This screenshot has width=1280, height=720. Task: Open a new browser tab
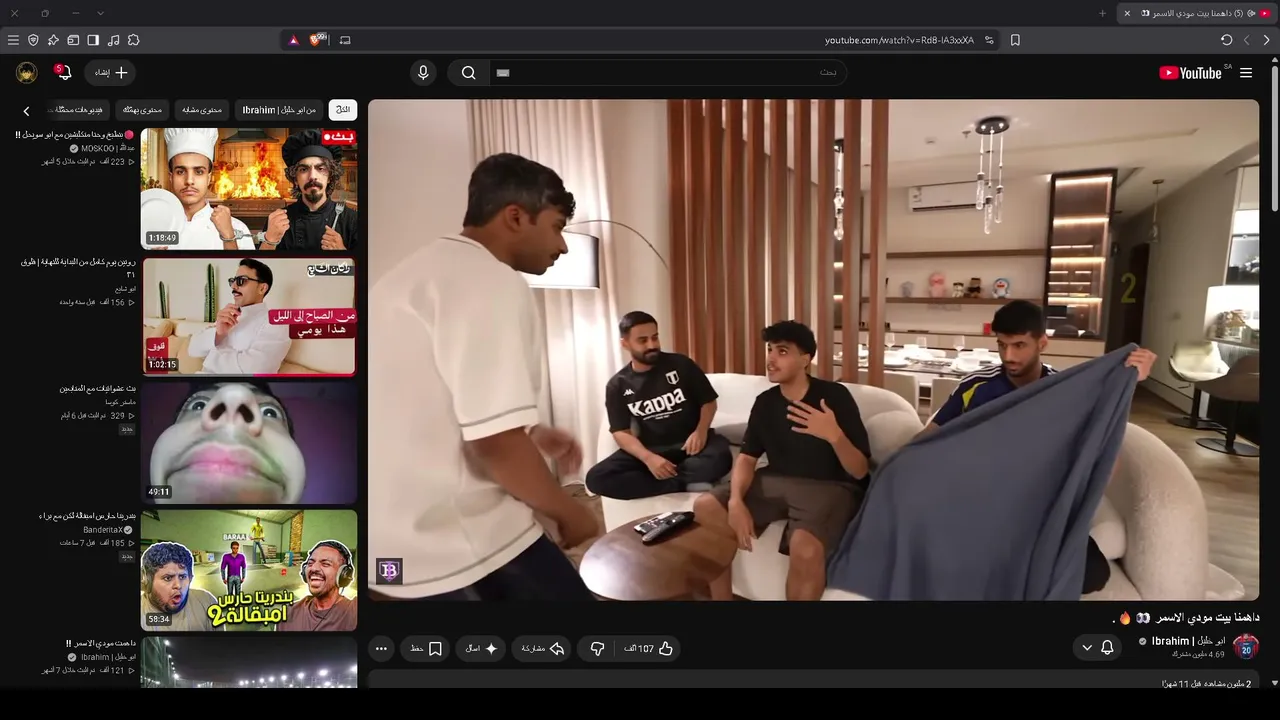[1102, 13]
